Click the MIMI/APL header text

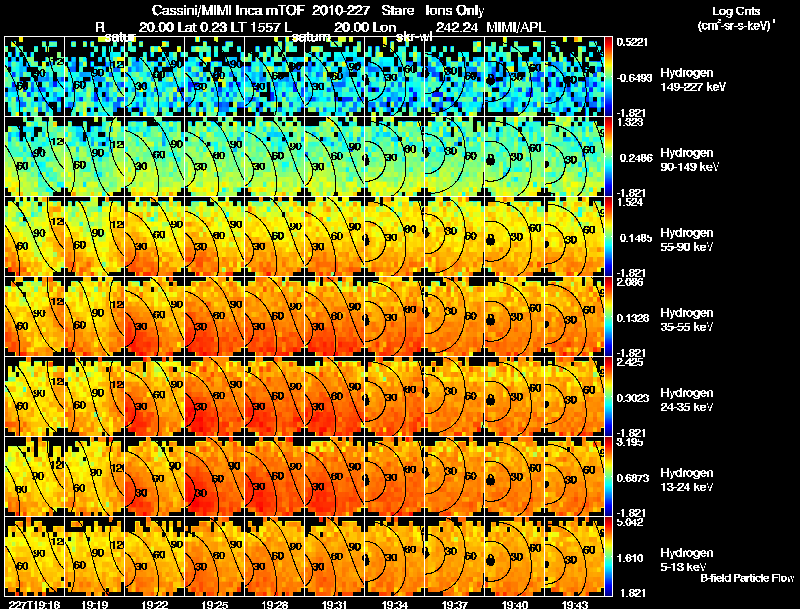(x=516, y=27)
